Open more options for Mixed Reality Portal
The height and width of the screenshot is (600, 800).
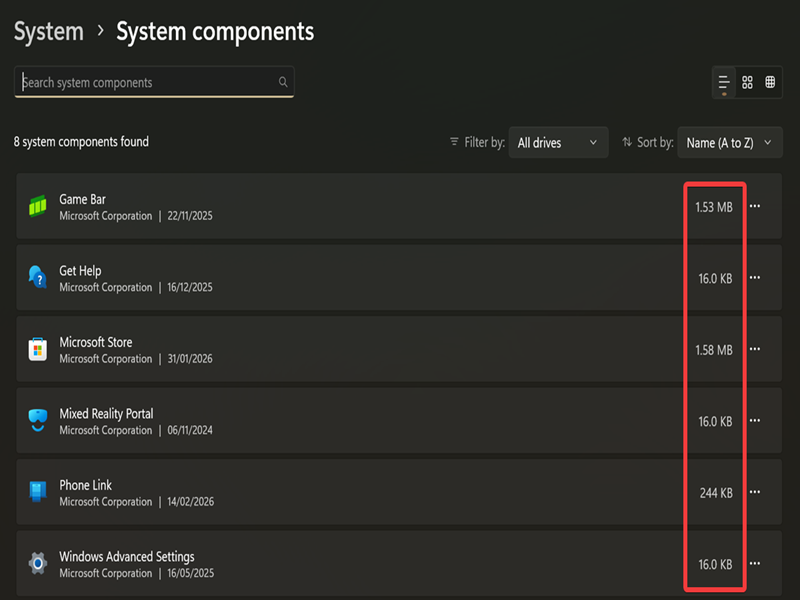coord(755,420)
